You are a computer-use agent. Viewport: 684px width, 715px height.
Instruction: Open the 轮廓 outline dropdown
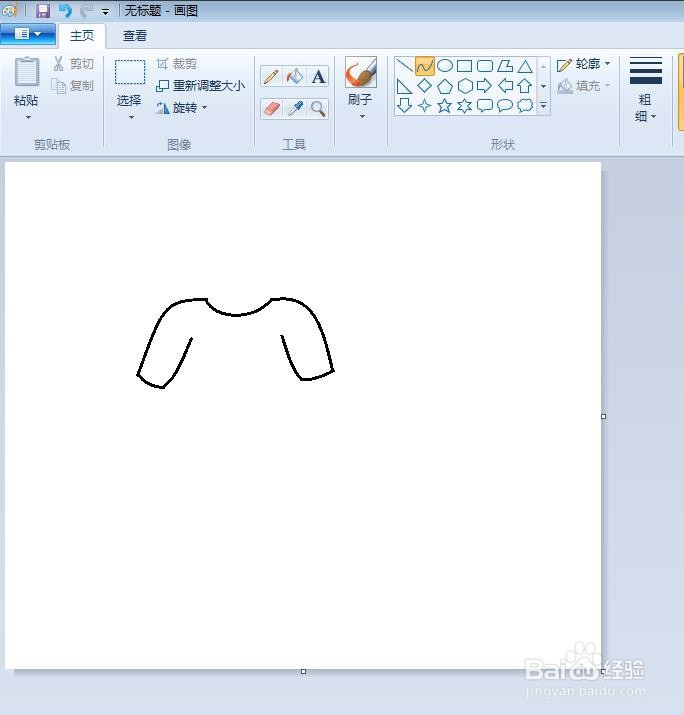[x=584, y=64]
